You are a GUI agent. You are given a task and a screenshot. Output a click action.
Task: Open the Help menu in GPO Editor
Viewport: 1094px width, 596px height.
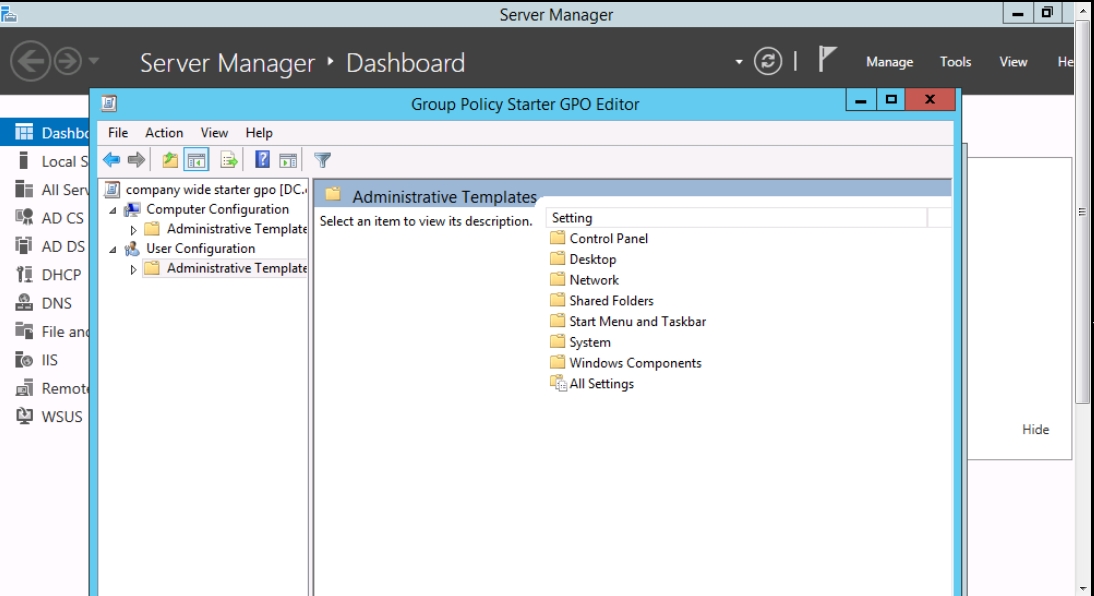point(259,133)
